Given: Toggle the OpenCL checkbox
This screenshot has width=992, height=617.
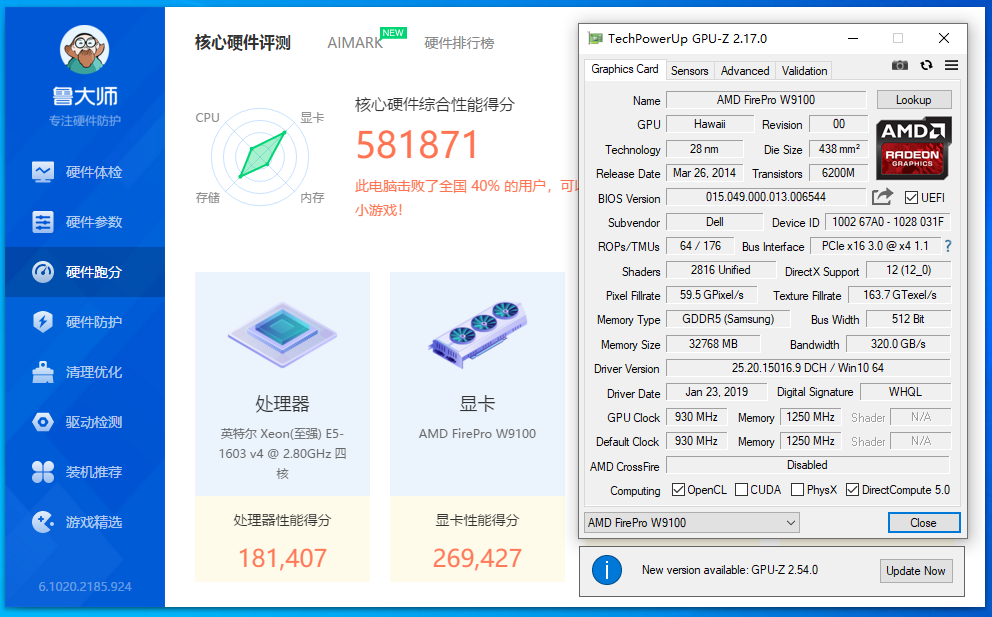Looking at the screenshot, I should (678, 490).
